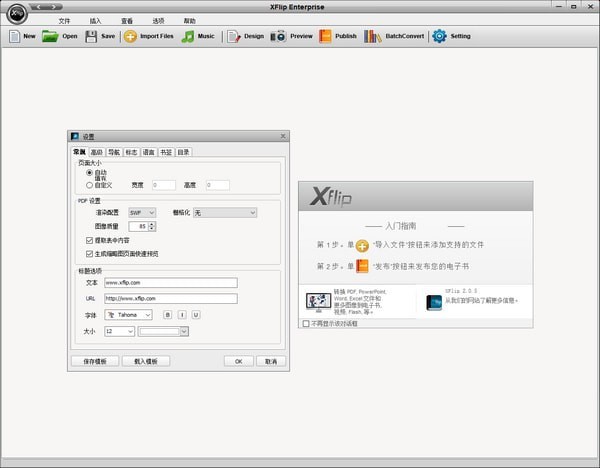Switch to the 书签 tab
Viewport: 600px width, 468px height.
(x=166, y=152)
